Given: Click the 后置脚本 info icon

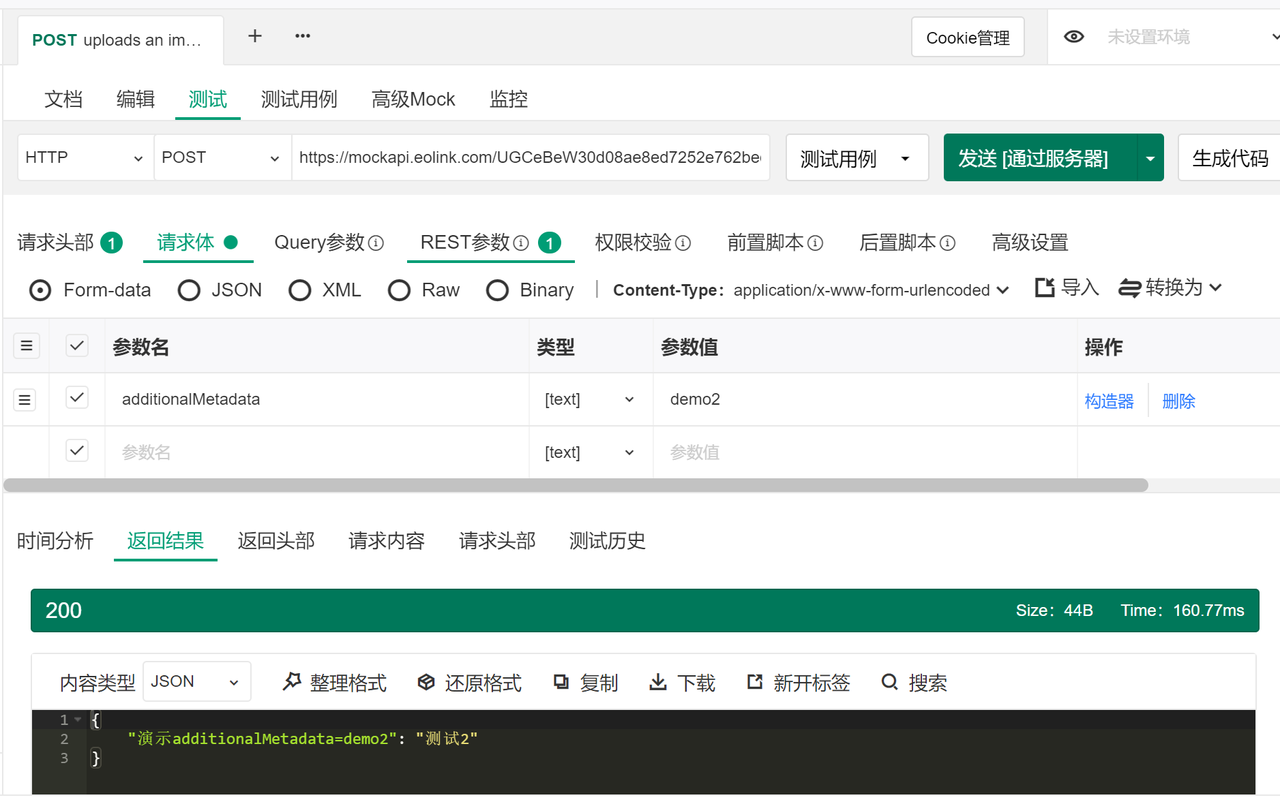Looking at the screenshot, I should click(x=947, y=243).
